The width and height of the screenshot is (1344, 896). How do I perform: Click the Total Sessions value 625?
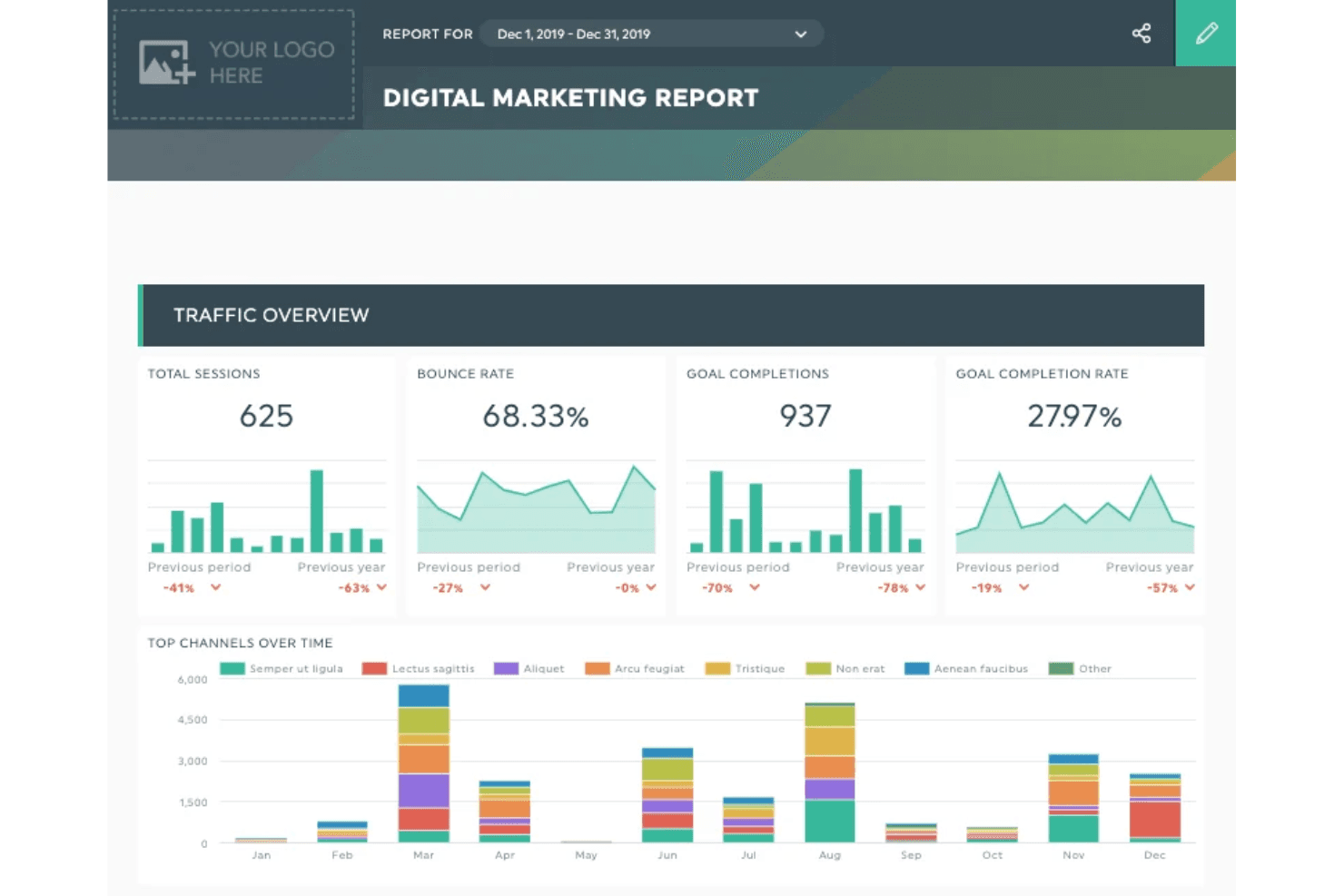tap(266, 416)
